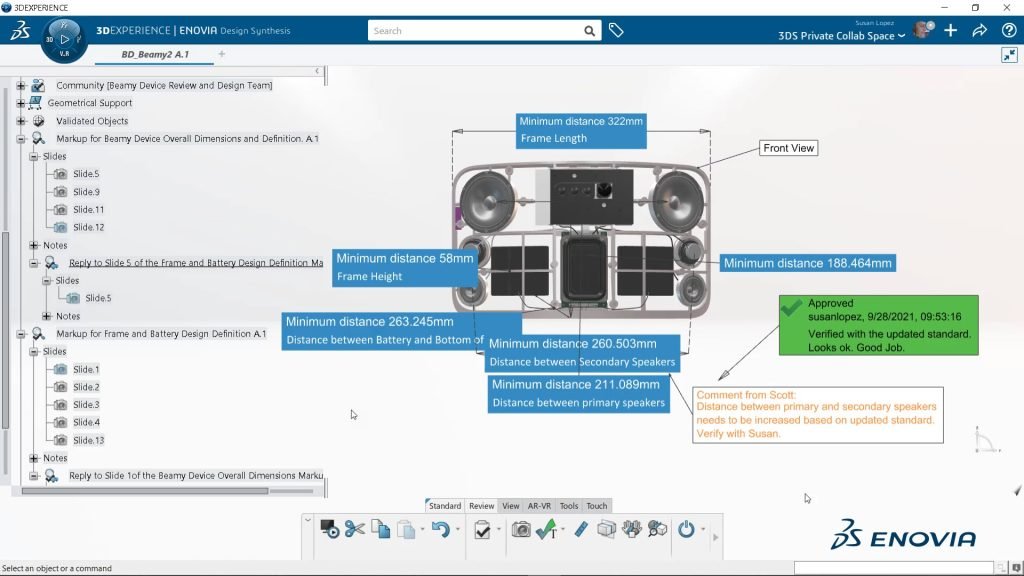Collapse Markup for Frame and Battery node
1024x576 pixels.
point(21,334)
